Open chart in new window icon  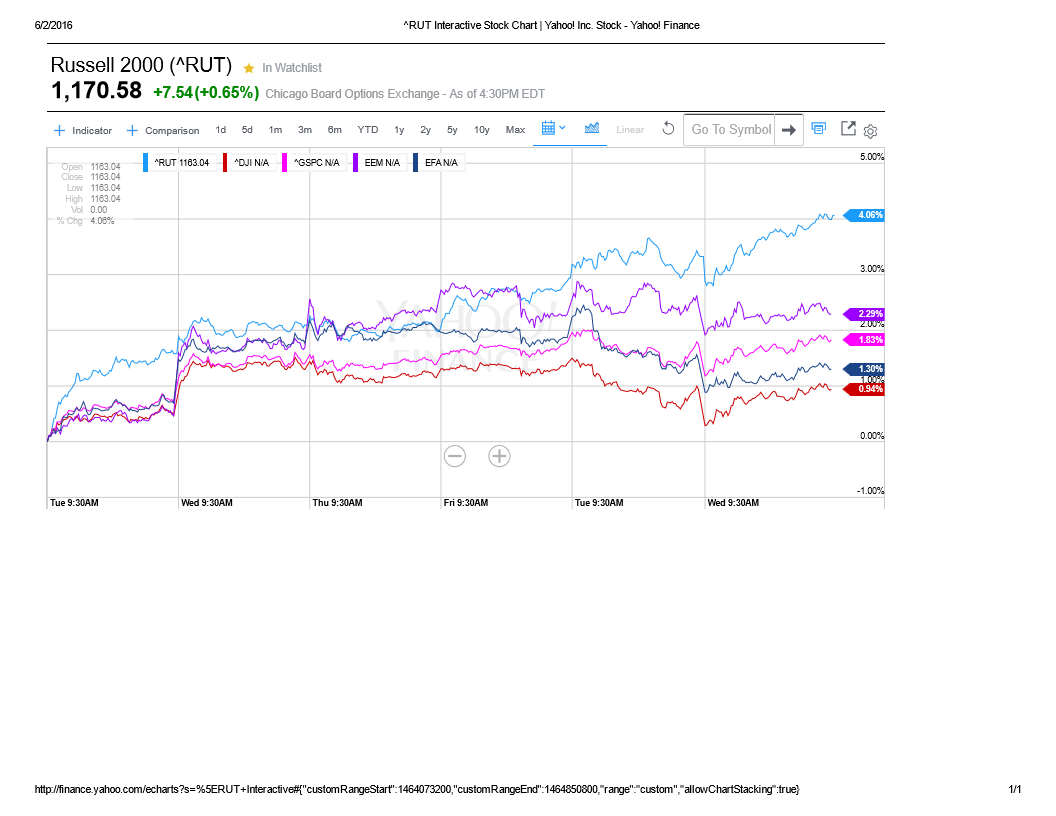coord(848,129)
